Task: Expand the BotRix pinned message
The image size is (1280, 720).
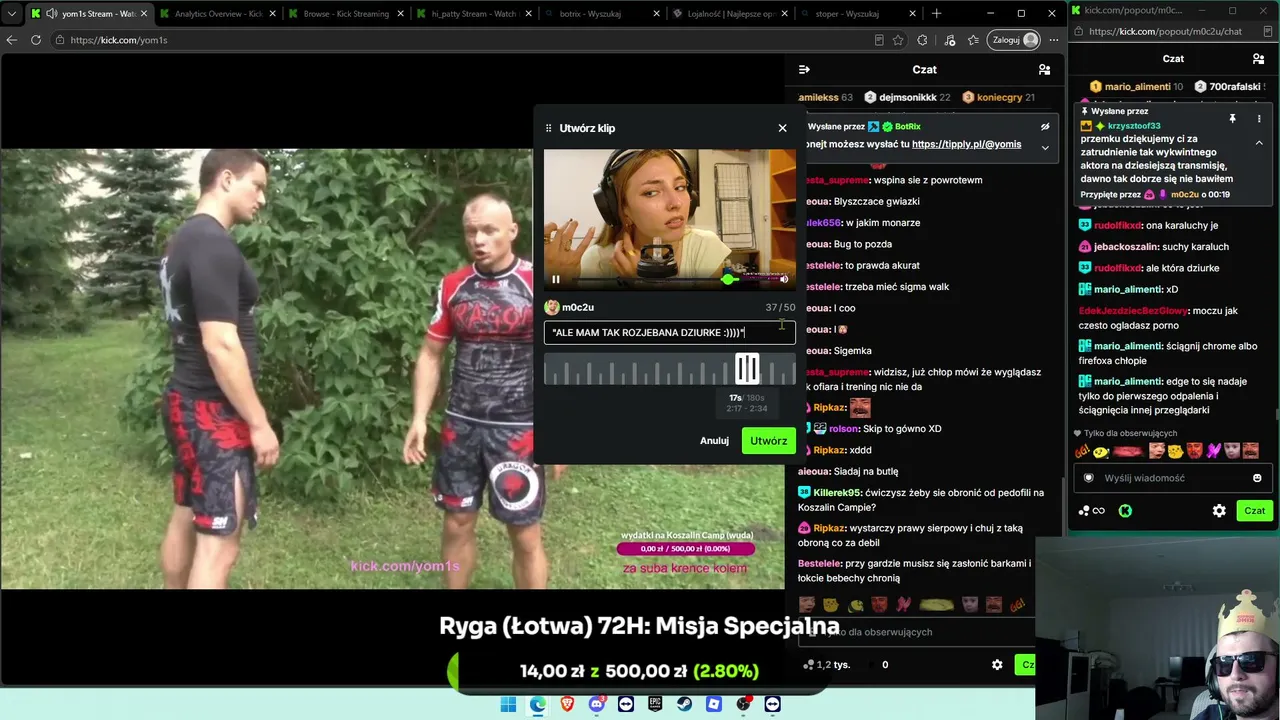Action: [1045, 147]
